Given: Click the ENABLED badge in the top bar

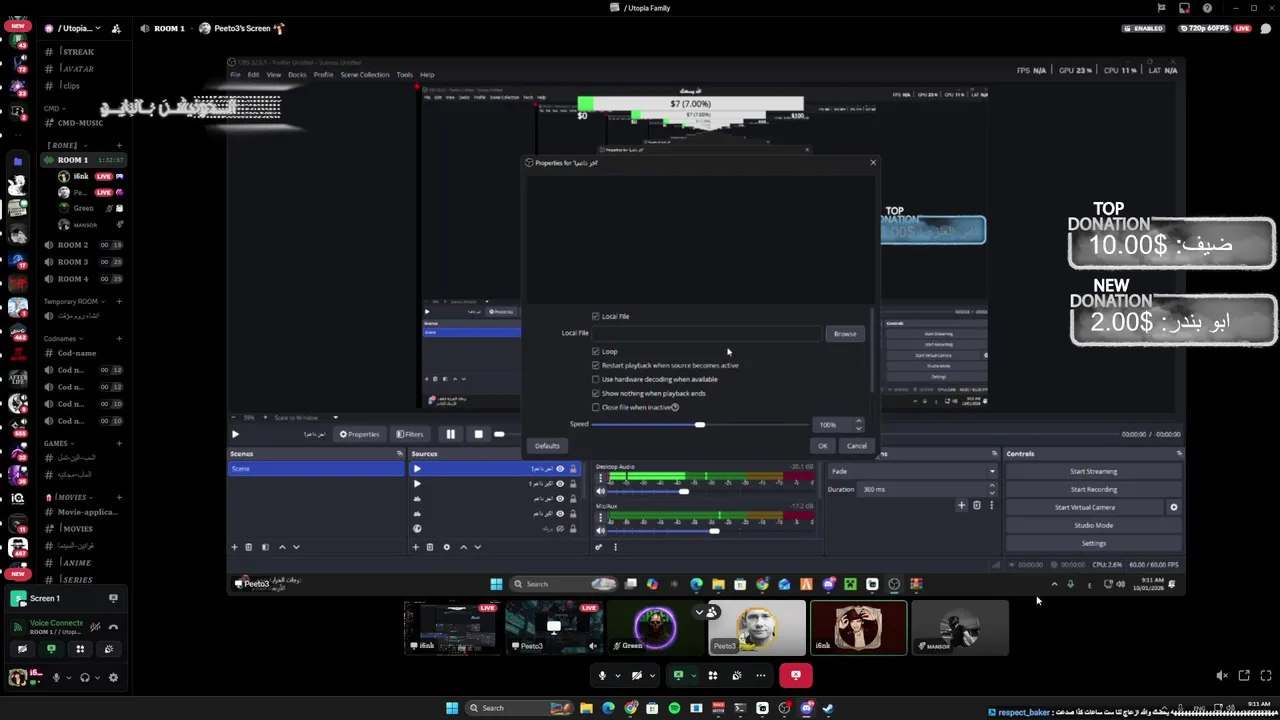Looking at the screenshot, I should 1144,28.
